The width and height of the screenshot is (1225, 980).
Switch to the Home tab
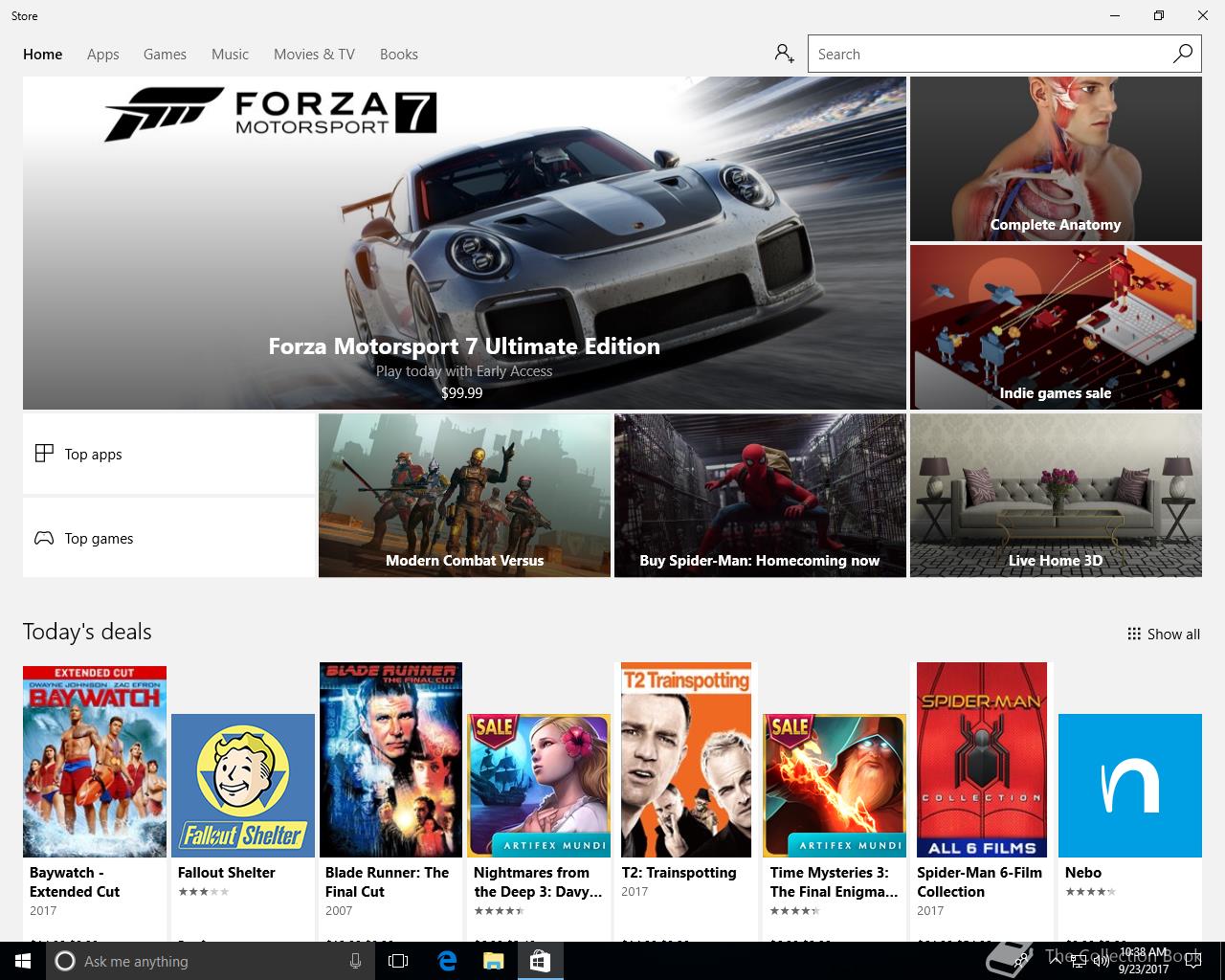pos(43,55)
